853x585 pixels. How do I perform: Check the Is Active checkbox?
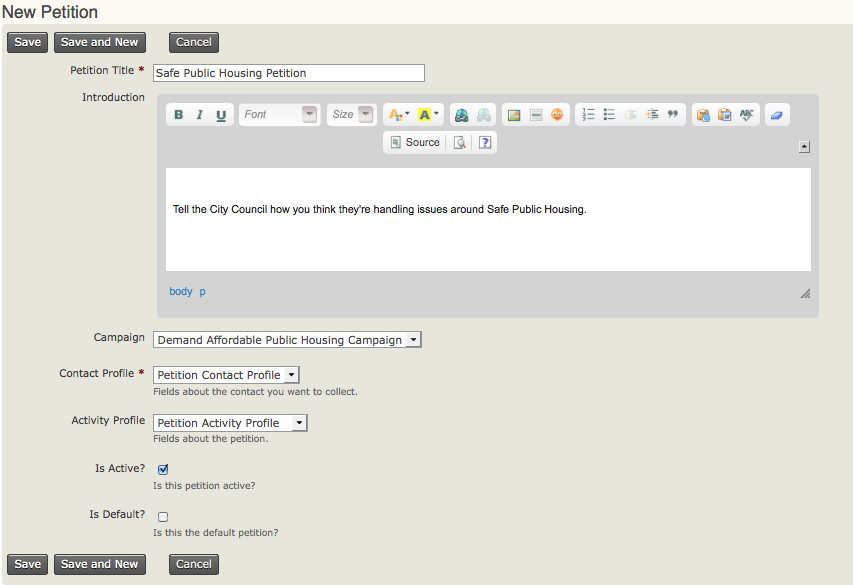click(163, 469)
